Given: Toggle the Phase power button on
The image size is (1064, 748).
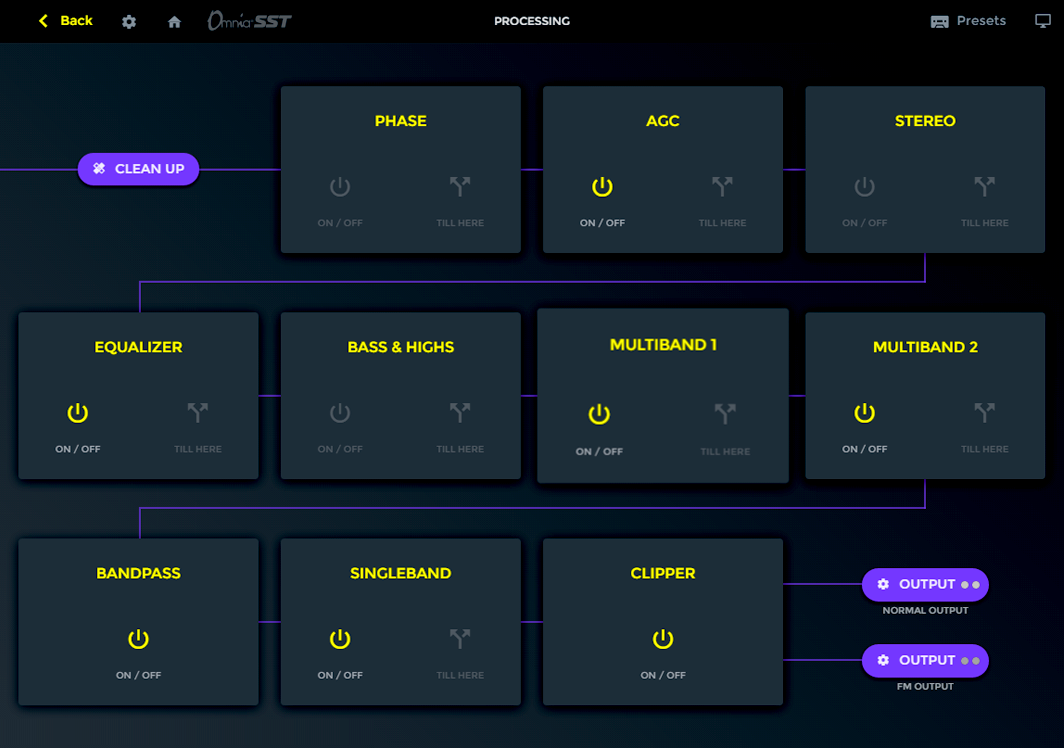Looking at the screenshot, I should (340, 186).
